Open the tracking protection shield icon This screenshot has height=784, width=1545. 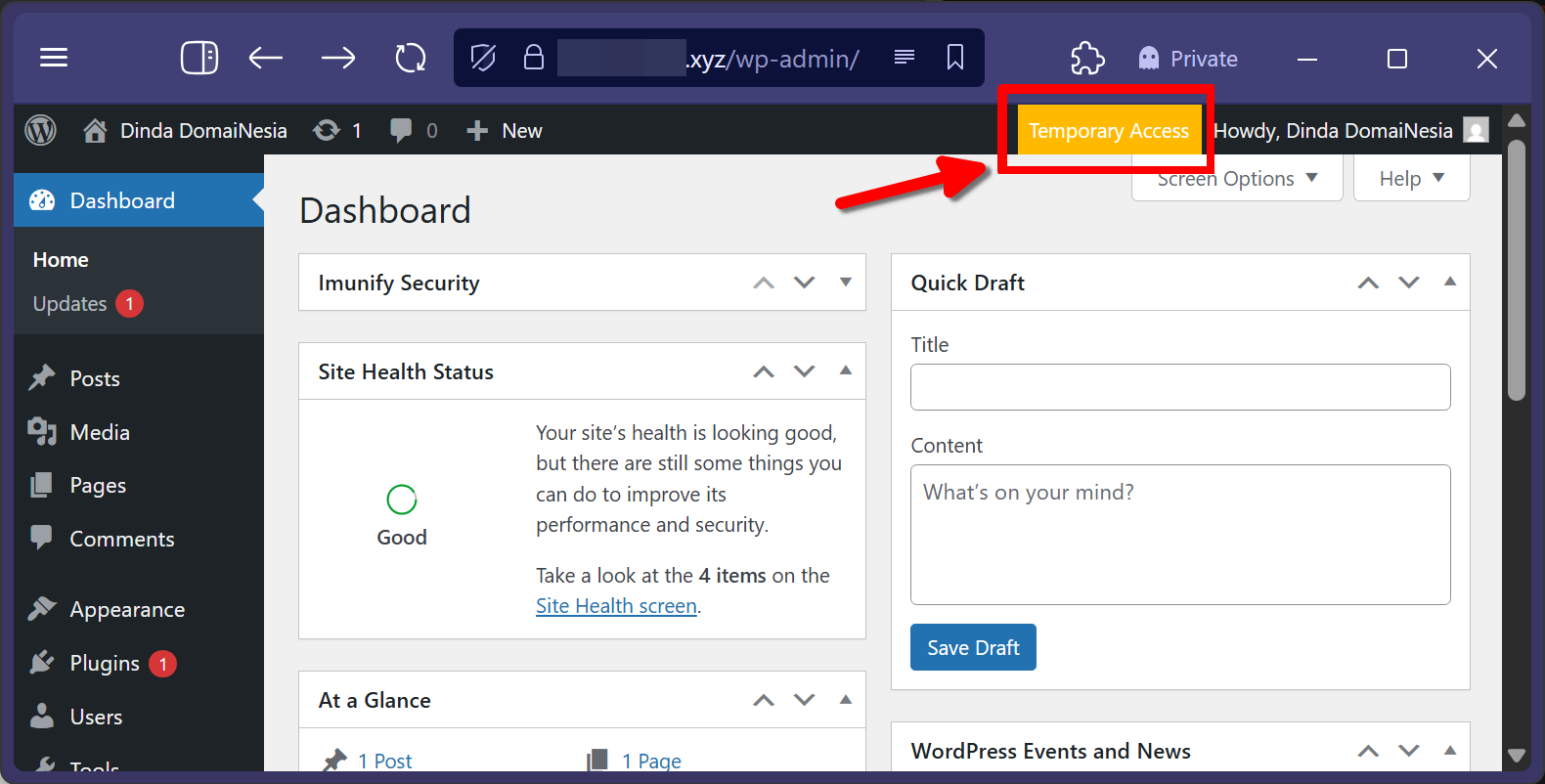(x=483, y=58)
